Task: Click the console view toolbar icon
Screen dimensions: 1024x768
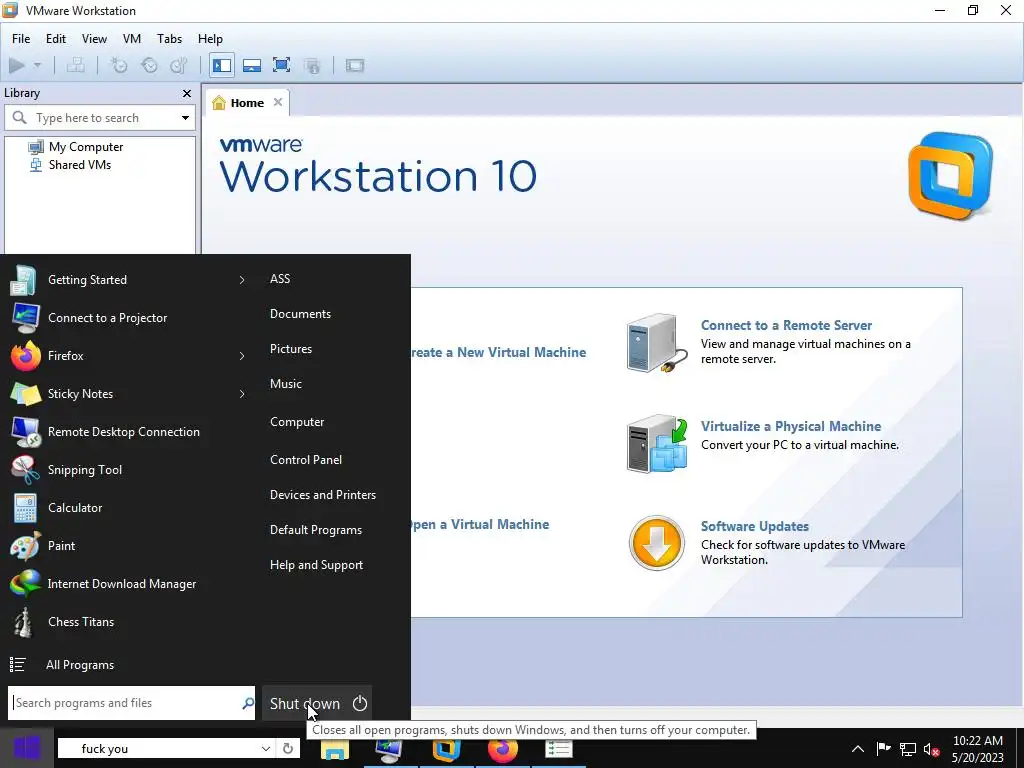Action: [355, 65]
